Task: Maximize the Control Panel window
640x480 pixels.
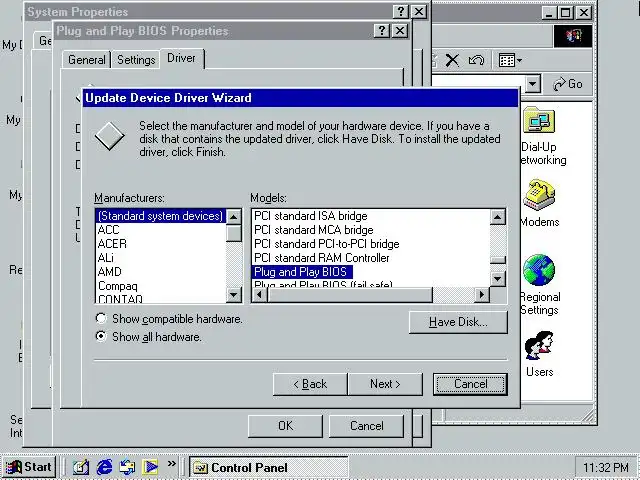Action: 566,12
